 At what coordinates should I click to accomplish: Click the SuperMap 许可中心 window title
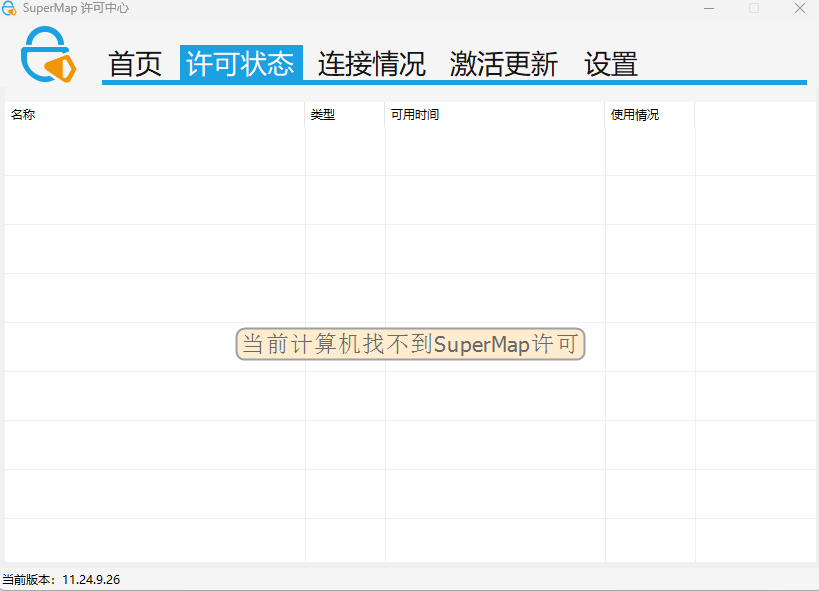tap(76, 8)
